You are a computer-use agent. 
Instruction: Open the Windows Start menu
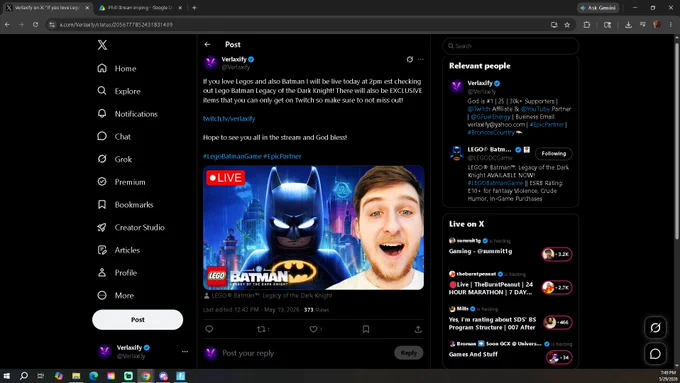(x=7, y=376)
